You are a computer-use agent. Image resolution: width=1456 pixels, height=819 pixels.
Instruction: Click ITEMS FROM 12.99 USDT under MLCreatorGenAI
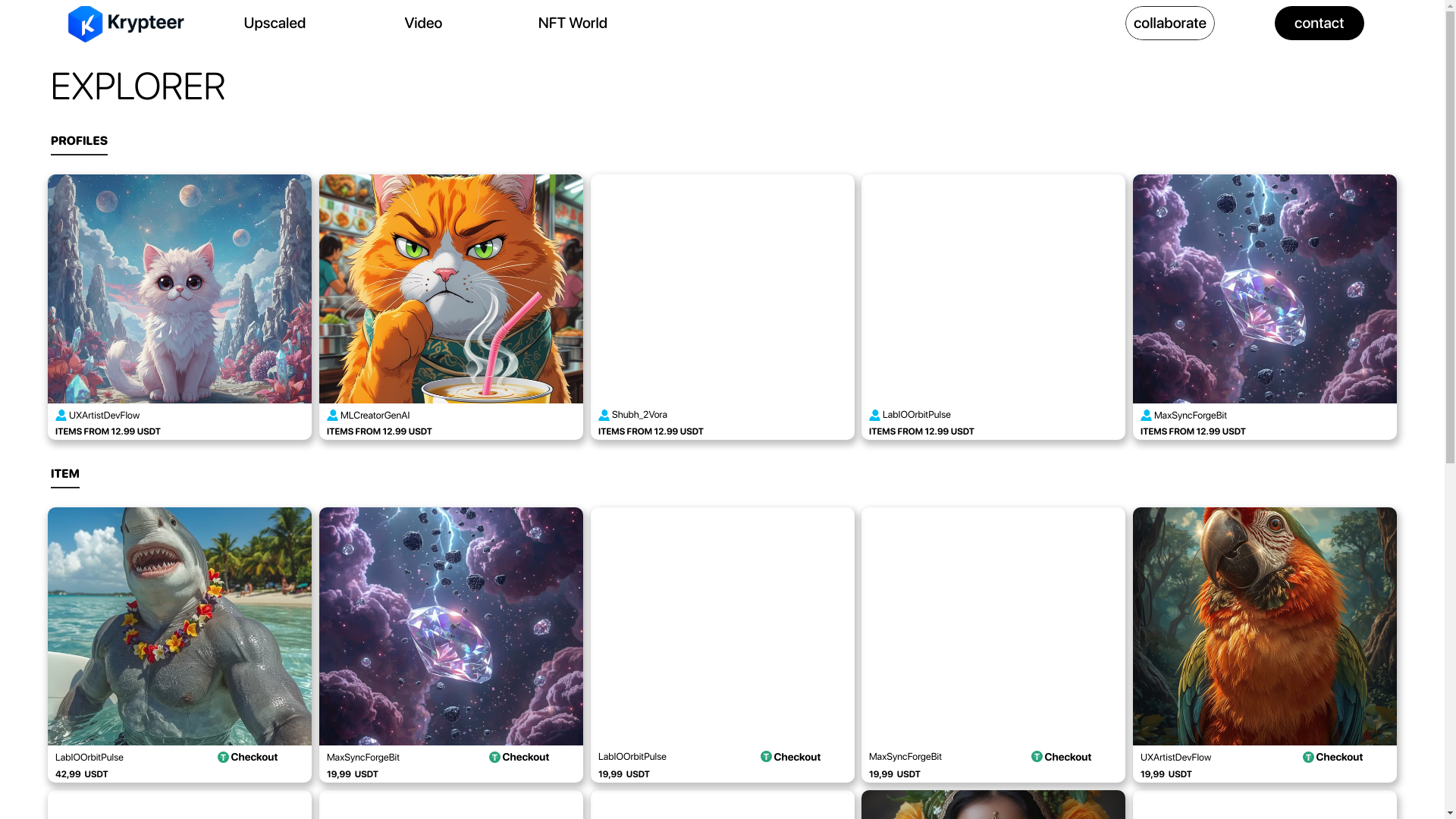coord(379,431)
